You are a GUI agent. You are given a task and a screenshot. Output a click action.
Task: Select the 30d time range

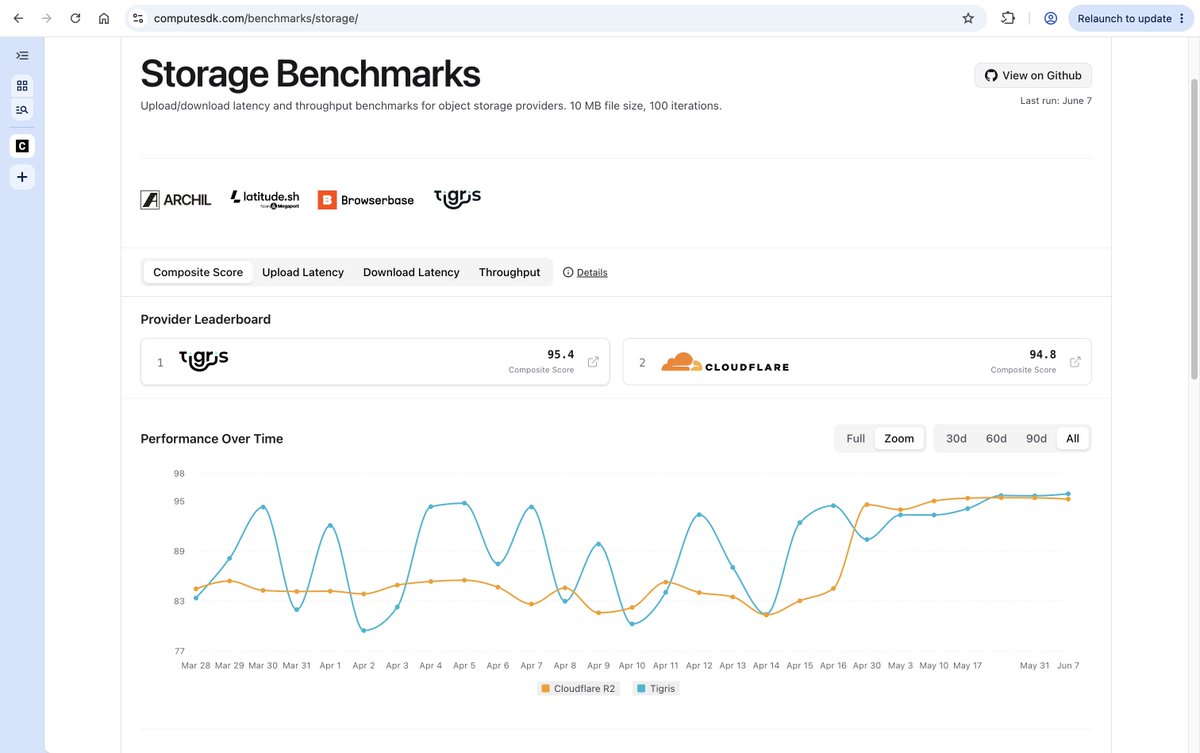[956, 438]
